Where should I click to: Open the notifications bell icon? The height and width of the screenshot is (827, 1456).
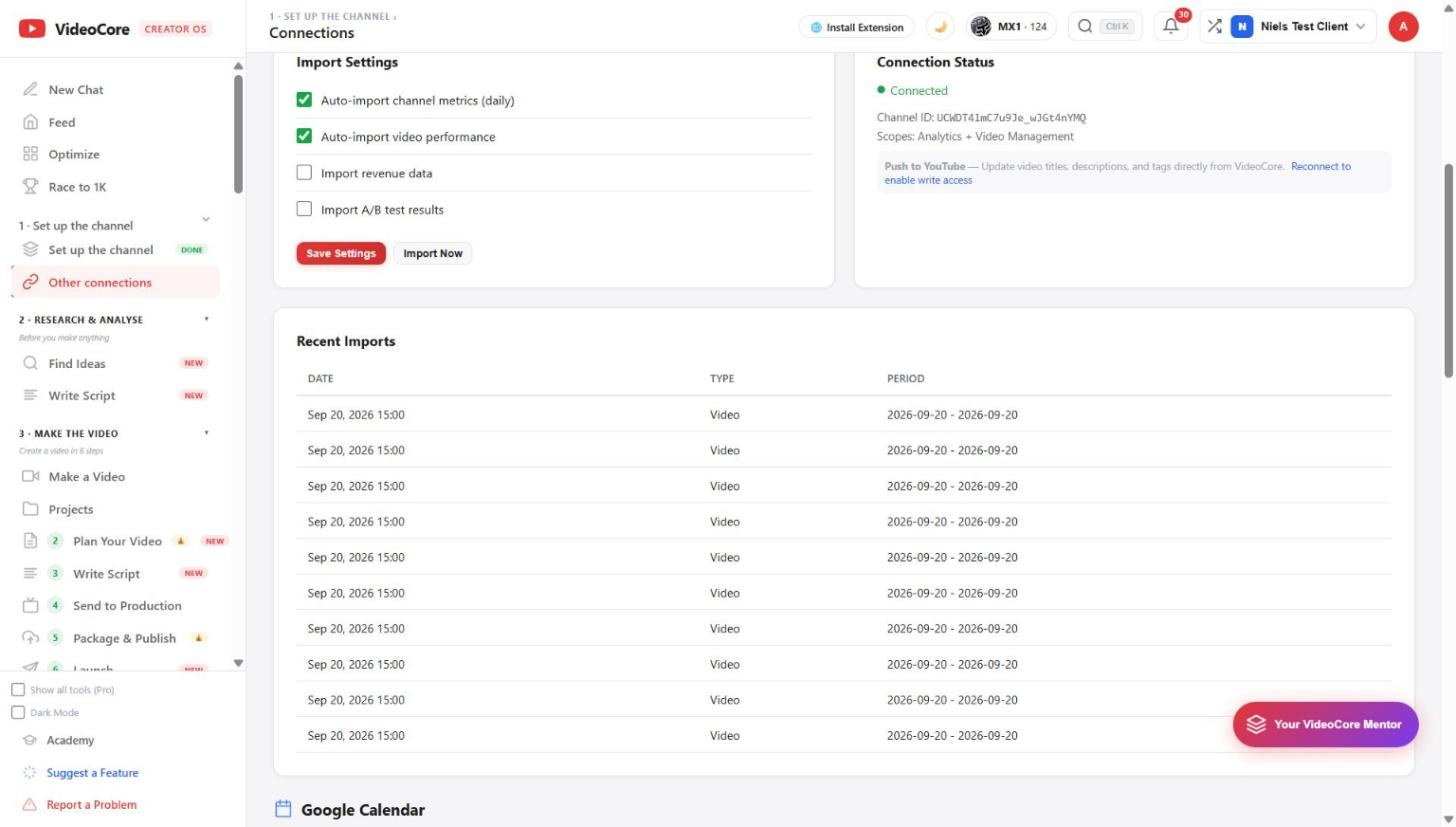coord(1171,27)
